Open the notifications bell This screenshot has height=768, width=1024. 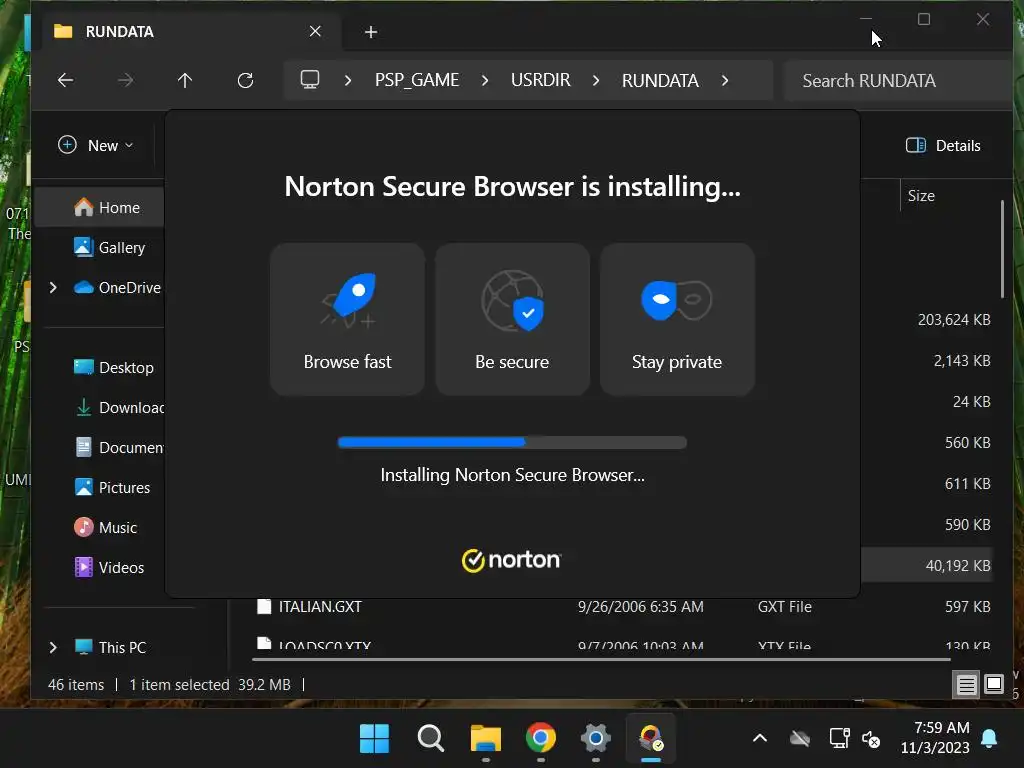coord(989,738)
